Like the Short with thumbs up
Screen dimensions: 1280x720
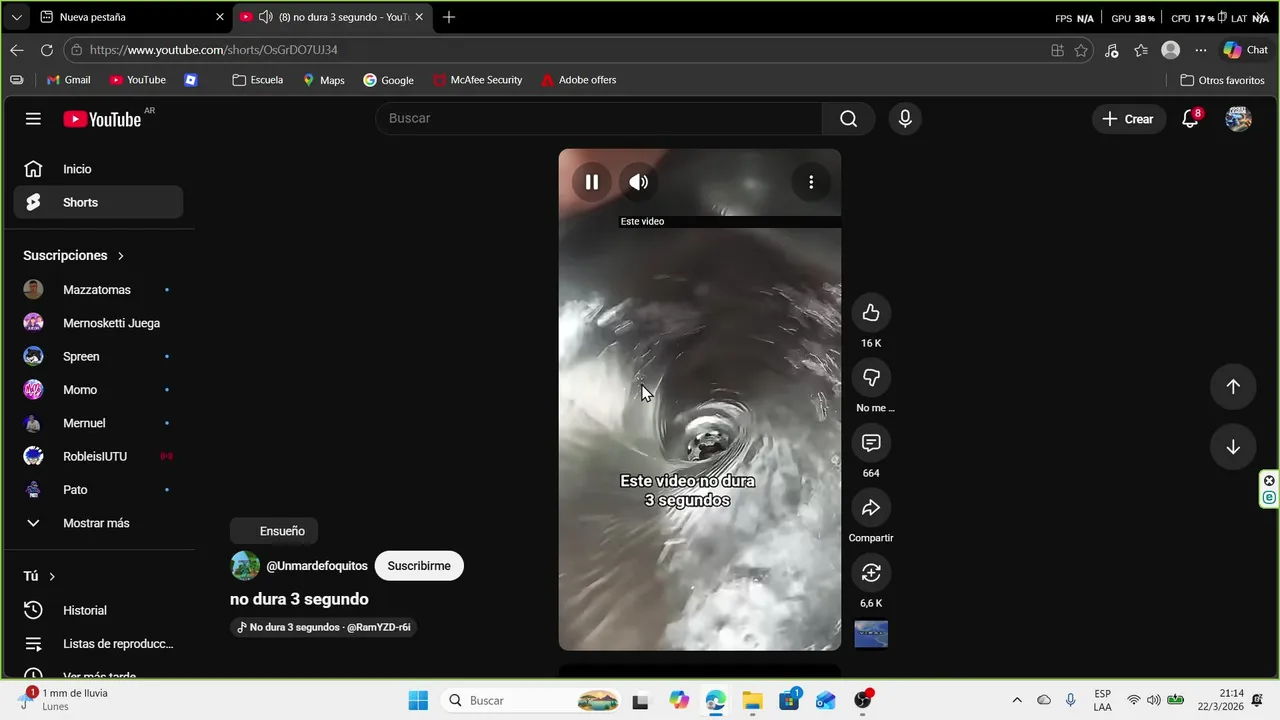871,313
